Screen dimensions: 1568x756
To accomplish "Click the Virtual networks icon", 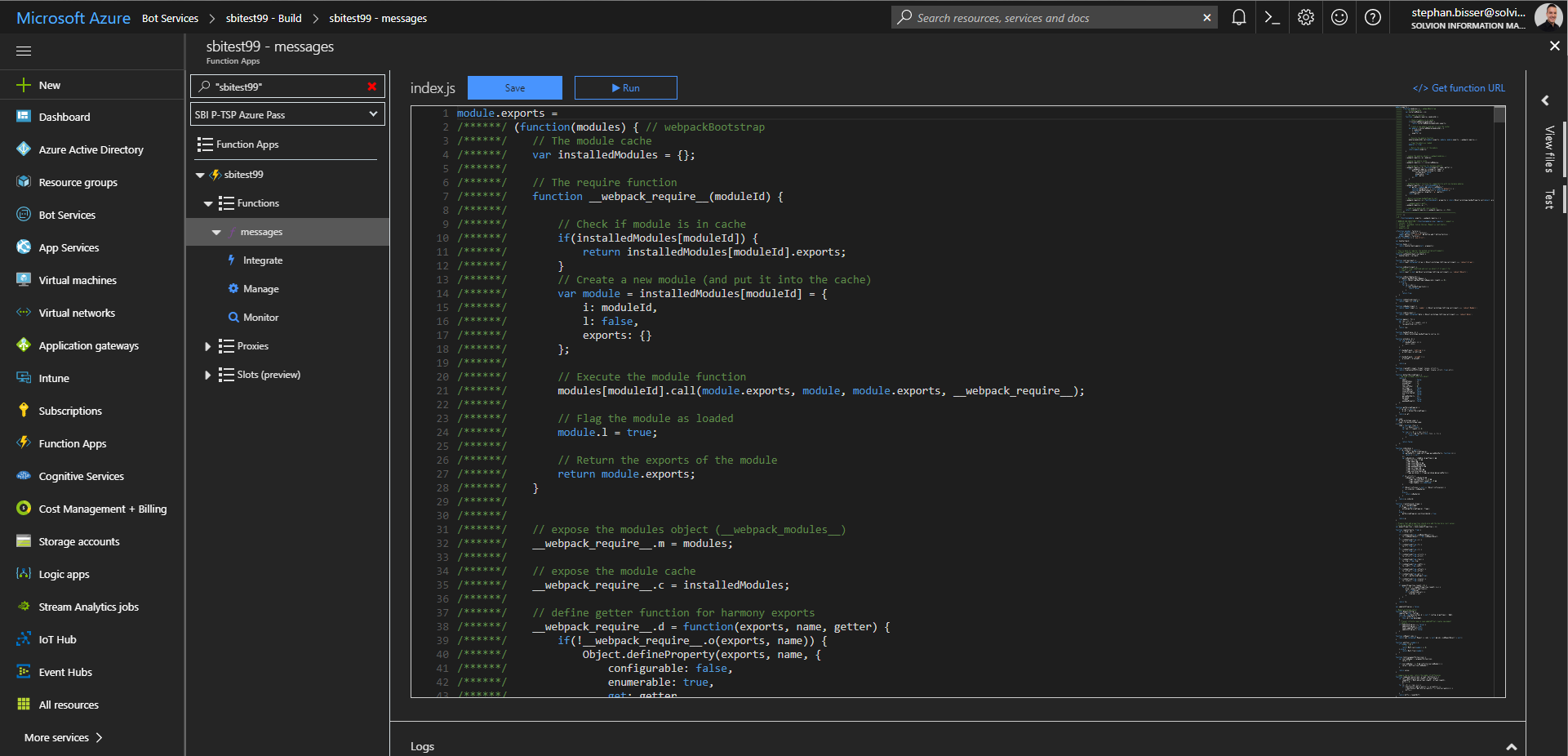I will click(x=24, y=313).
